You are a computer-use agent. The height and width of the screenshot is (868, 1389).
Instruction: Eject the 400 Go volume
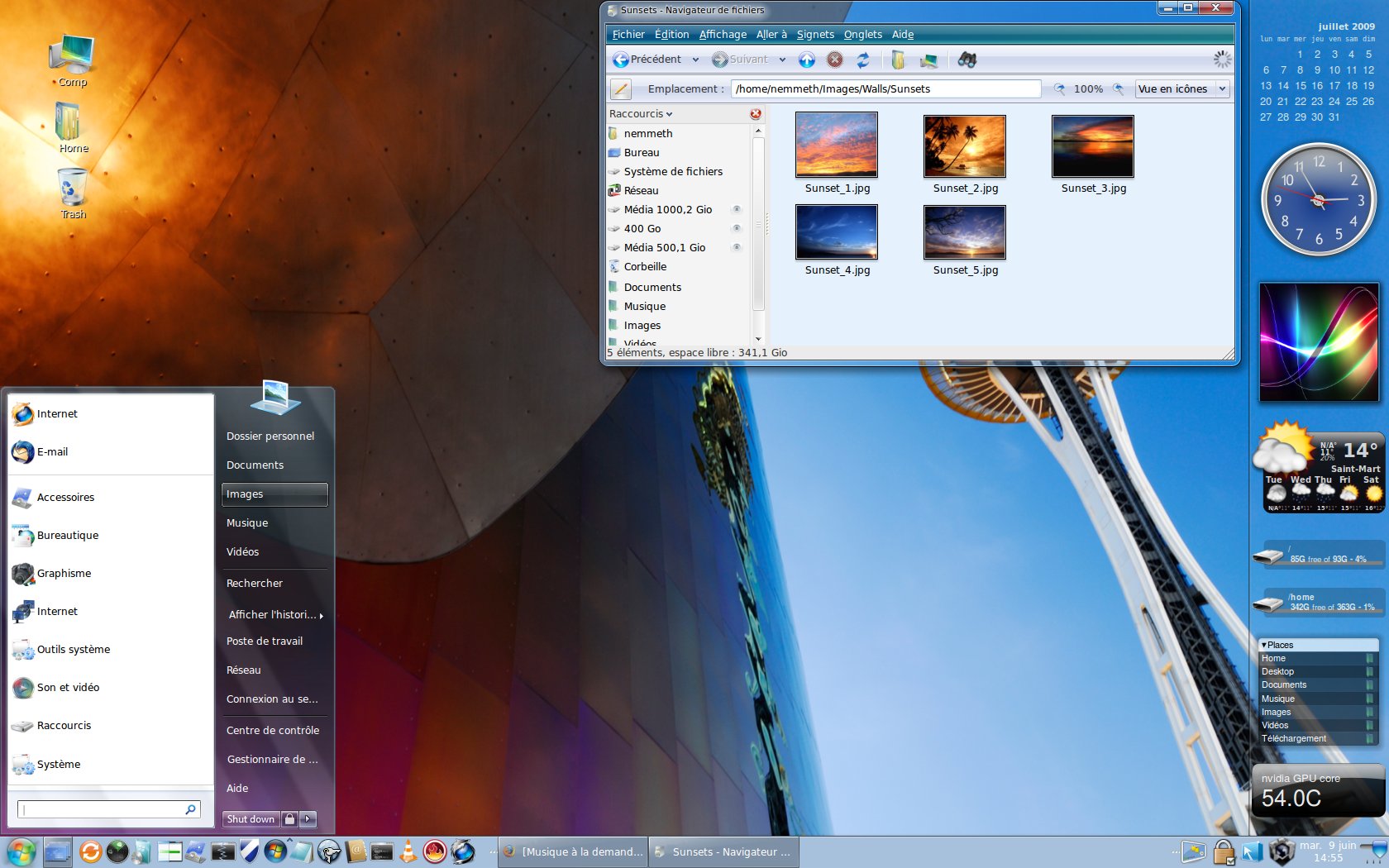tap(737, 228)
